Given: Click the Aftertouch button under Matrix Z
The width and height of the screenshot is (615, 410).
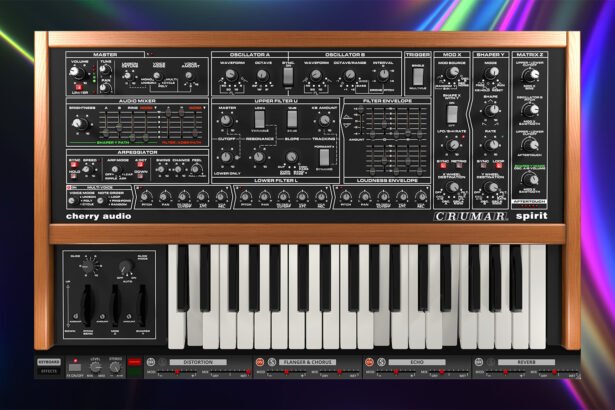Looking at the screenshot, I should (529, 202).
